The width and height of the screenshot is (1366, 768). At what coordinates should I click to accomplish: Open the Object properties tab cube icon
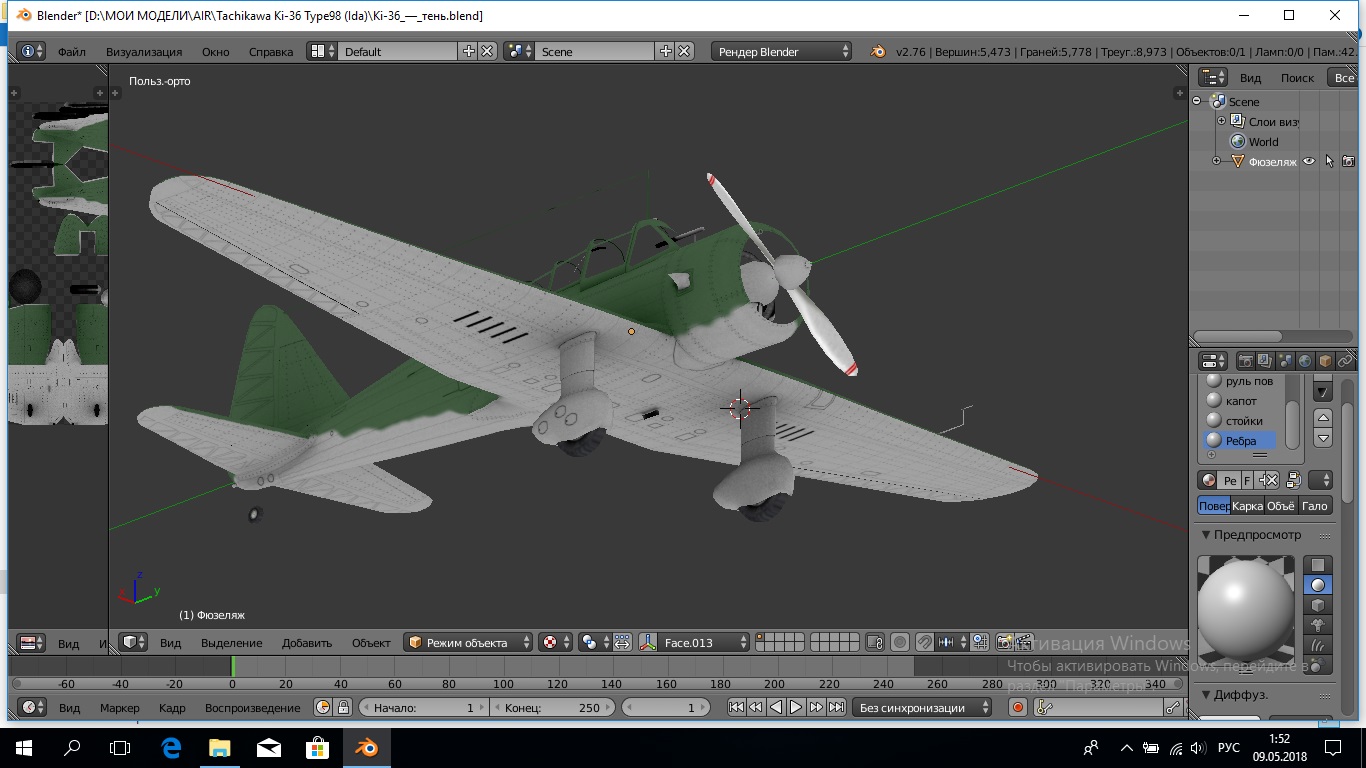[1325, 361]
